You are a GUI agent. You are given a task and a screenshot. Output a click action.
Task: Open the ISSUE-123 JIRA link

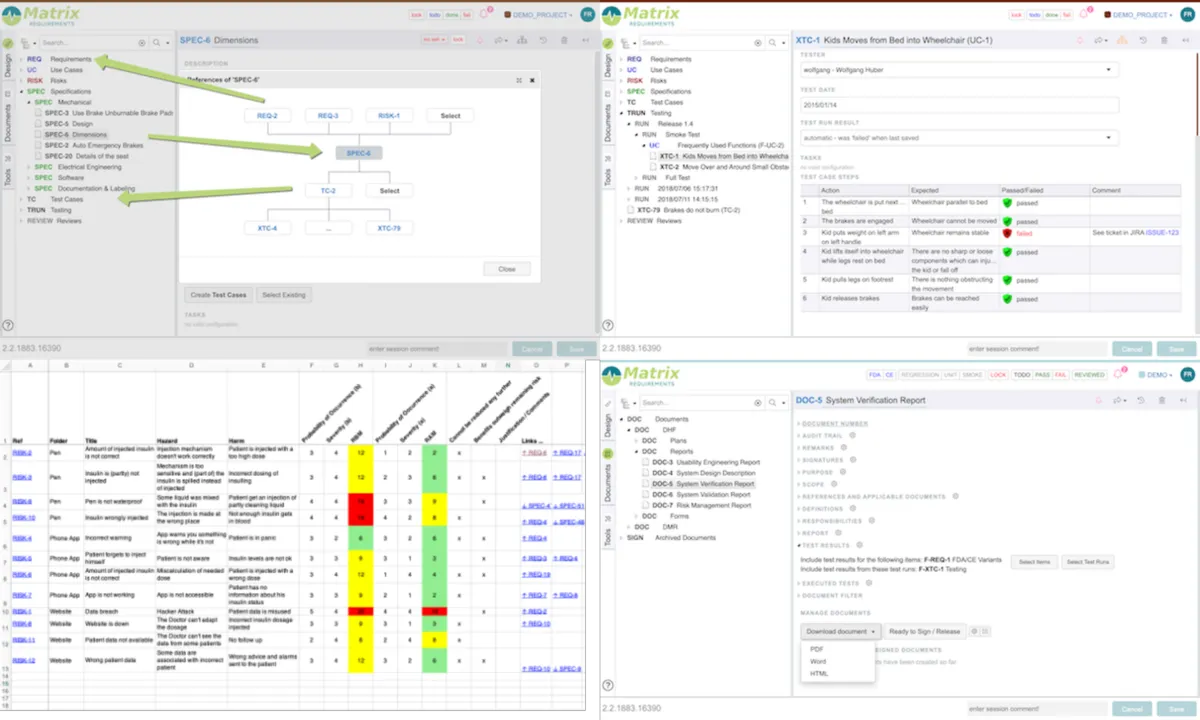click(x=1162, y=232)
